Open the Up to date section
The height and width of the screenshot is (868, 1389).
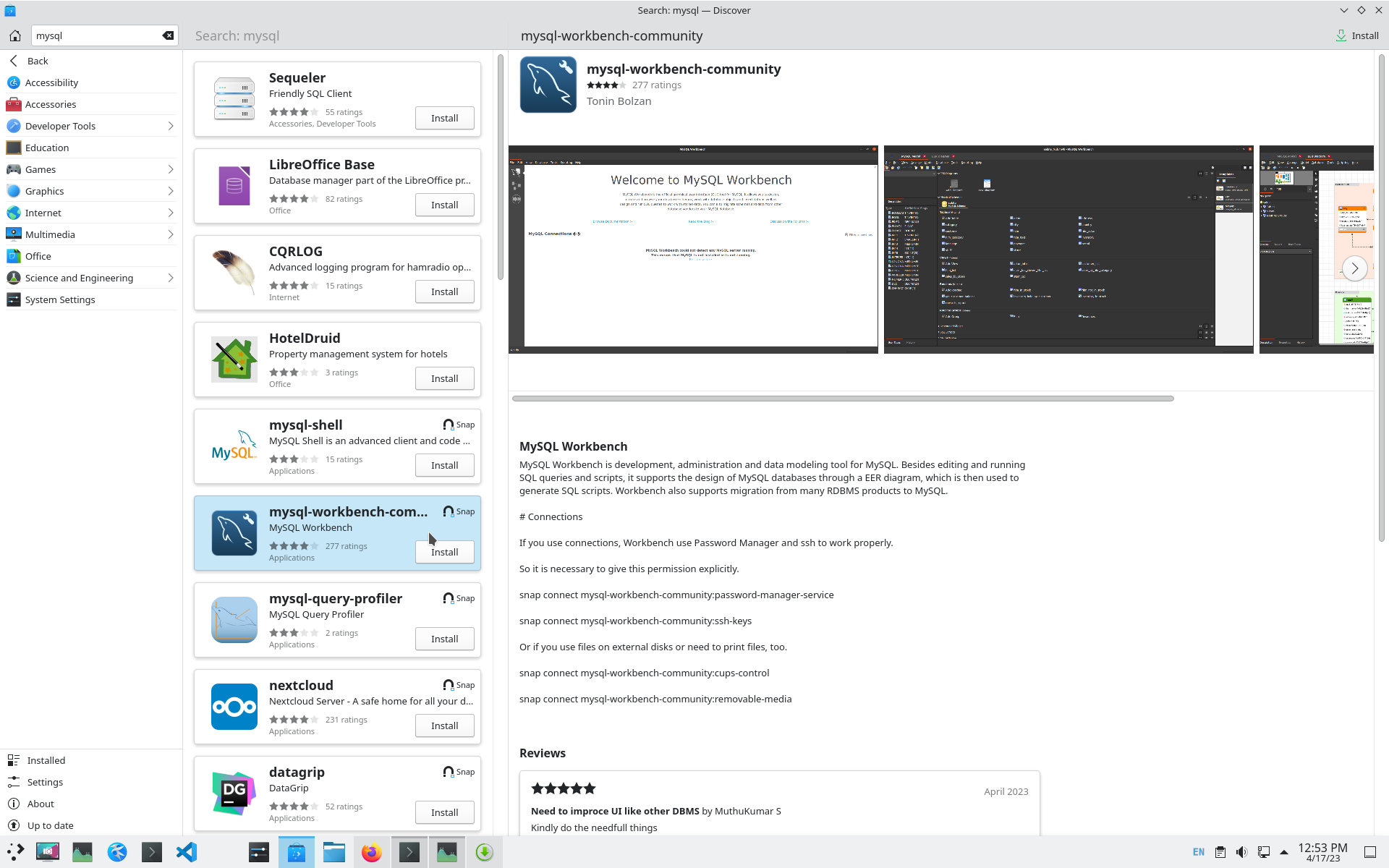50,825
